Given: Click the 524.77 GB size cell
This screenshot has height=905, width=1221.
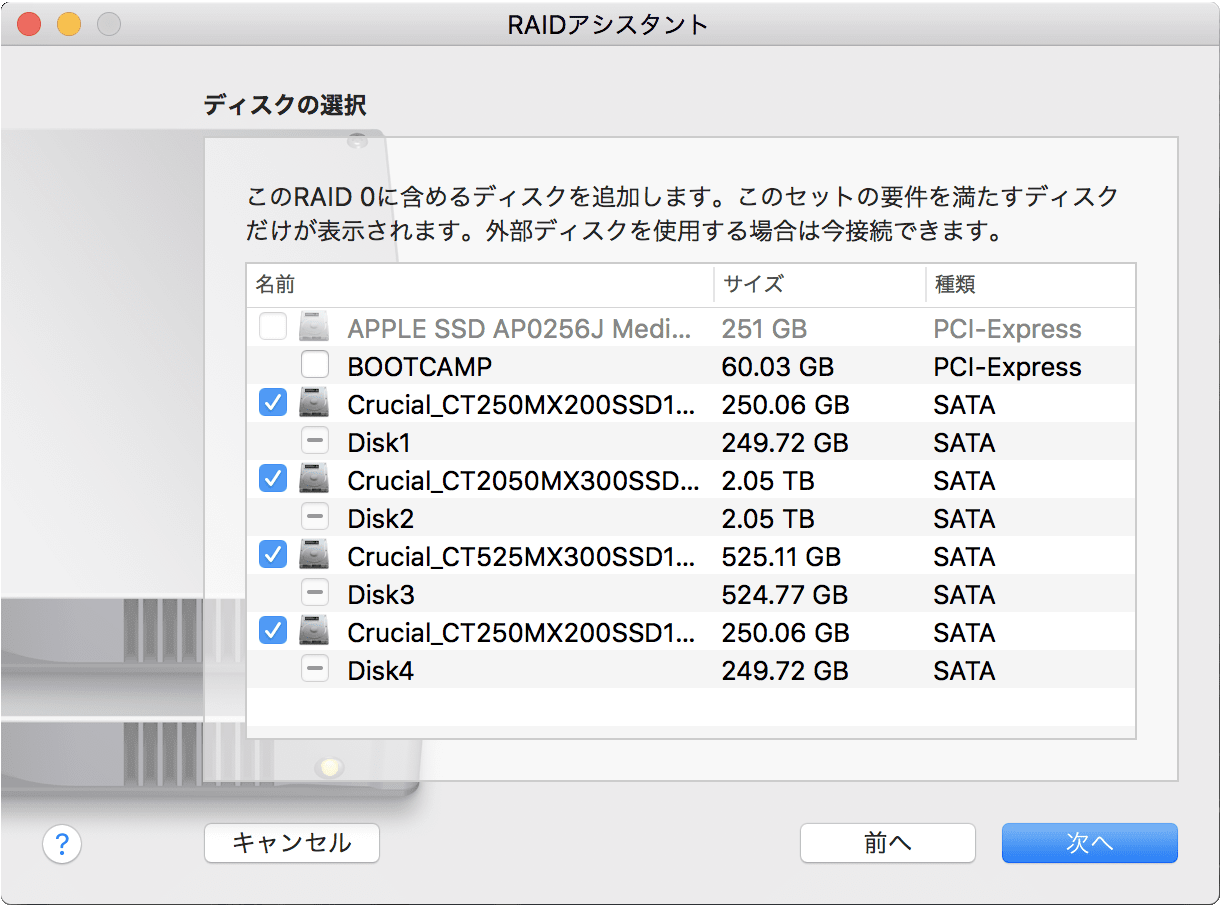Looking at the screenshot, I should coord(785,595).
